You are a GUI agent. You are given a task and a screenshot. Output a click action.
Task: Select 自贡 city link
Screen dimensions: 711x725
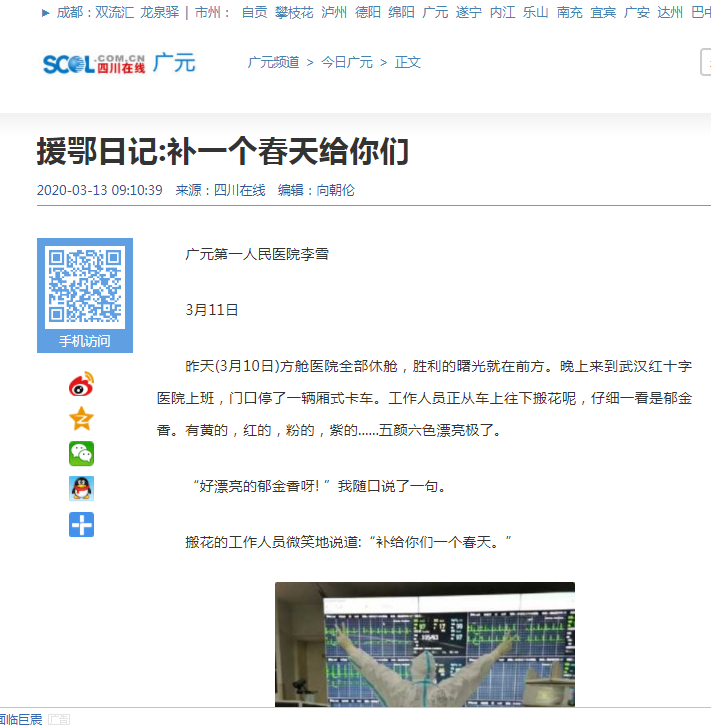tap(254, 13)
